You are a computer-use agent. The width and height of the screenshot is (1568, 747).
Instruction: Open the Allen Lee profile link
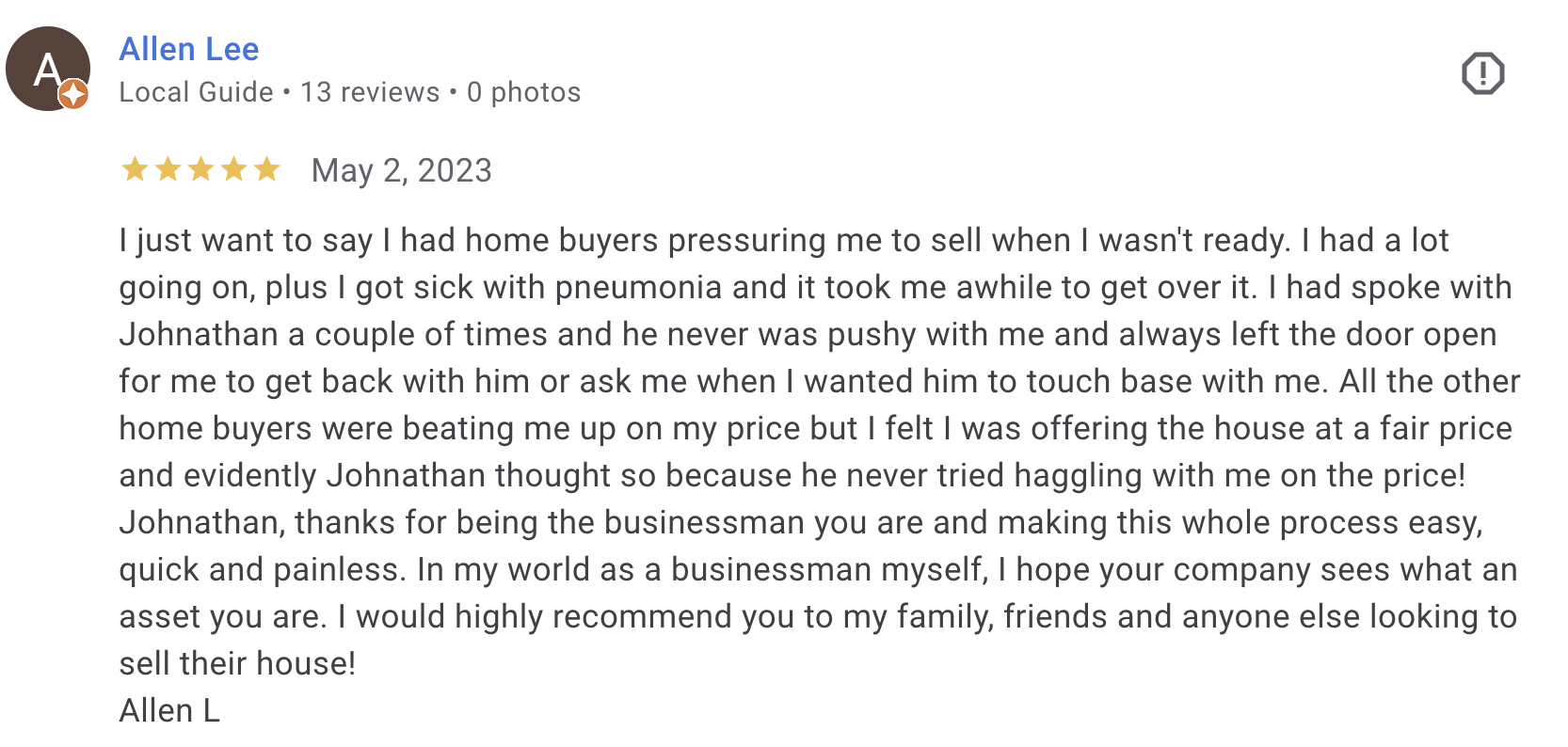coord(189,49)
